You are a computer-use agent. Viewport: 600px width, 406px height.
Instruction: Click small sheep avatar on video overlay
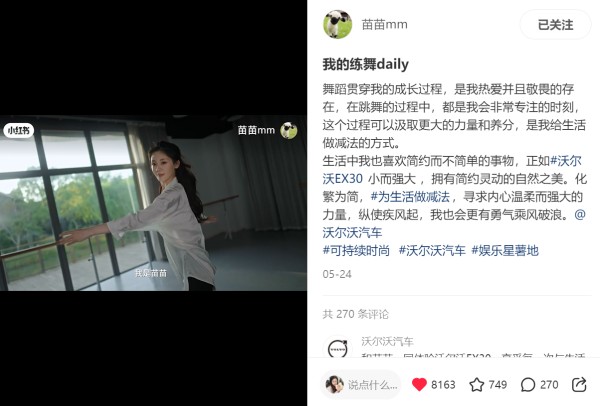pos(289,130)
